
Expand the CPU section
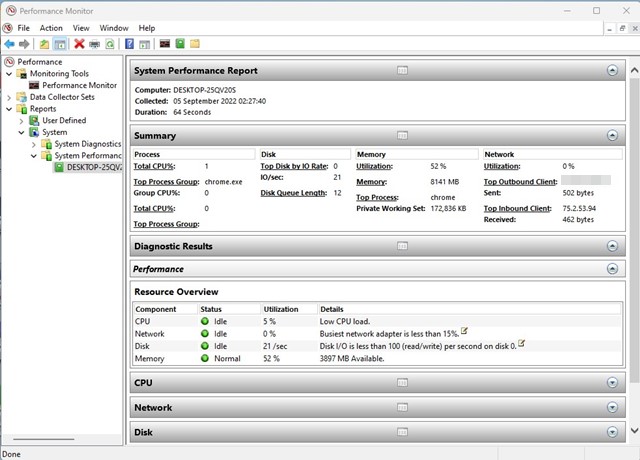tap(612, 382)
